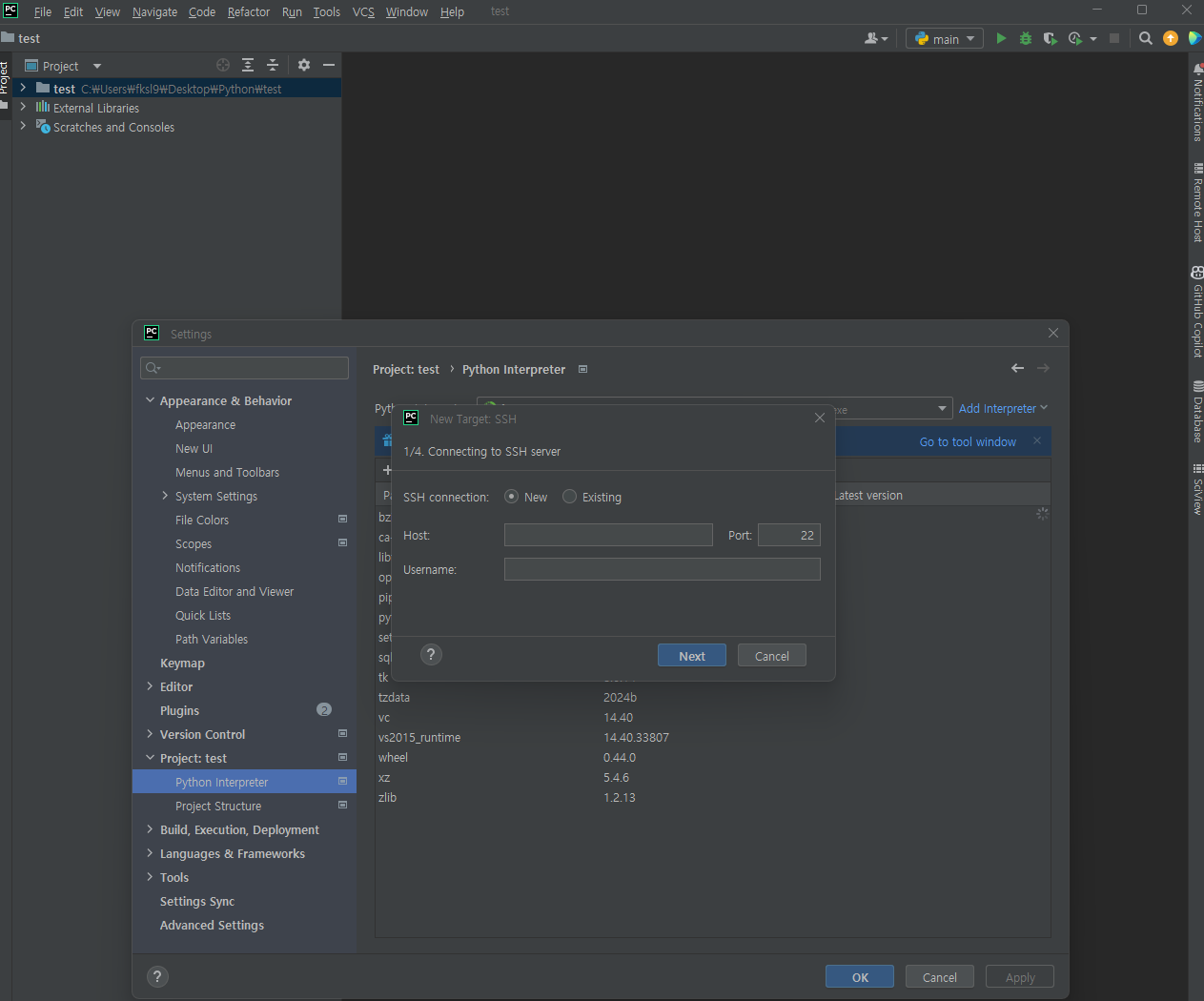Expand the Editor settings section
Viewport: 1204px width, 1001px height.
point(149,686)
